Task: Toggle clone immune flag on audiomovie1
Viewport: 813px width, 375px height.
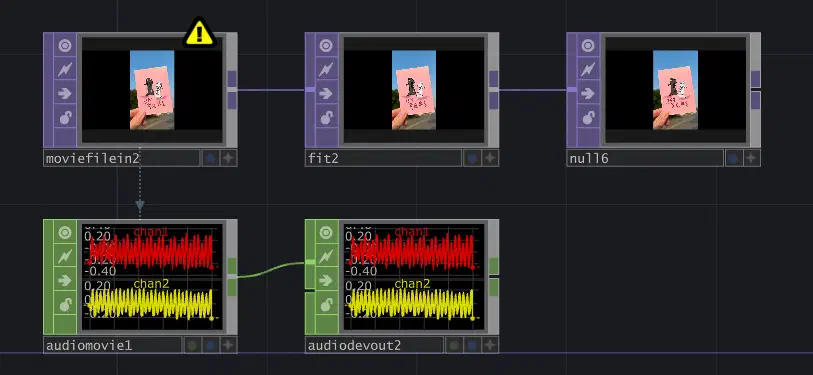Action: [x=65, y=256]
